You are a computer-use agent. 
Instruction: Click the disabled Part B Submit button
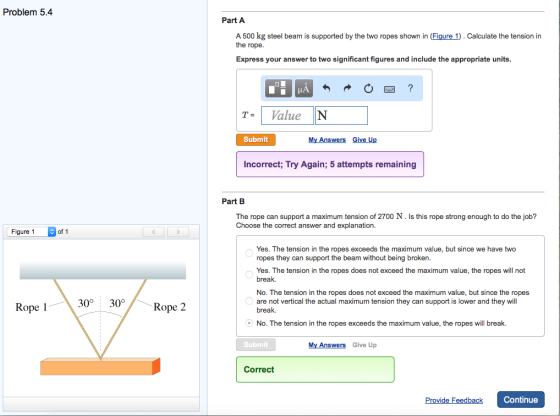tap(256, 345)
